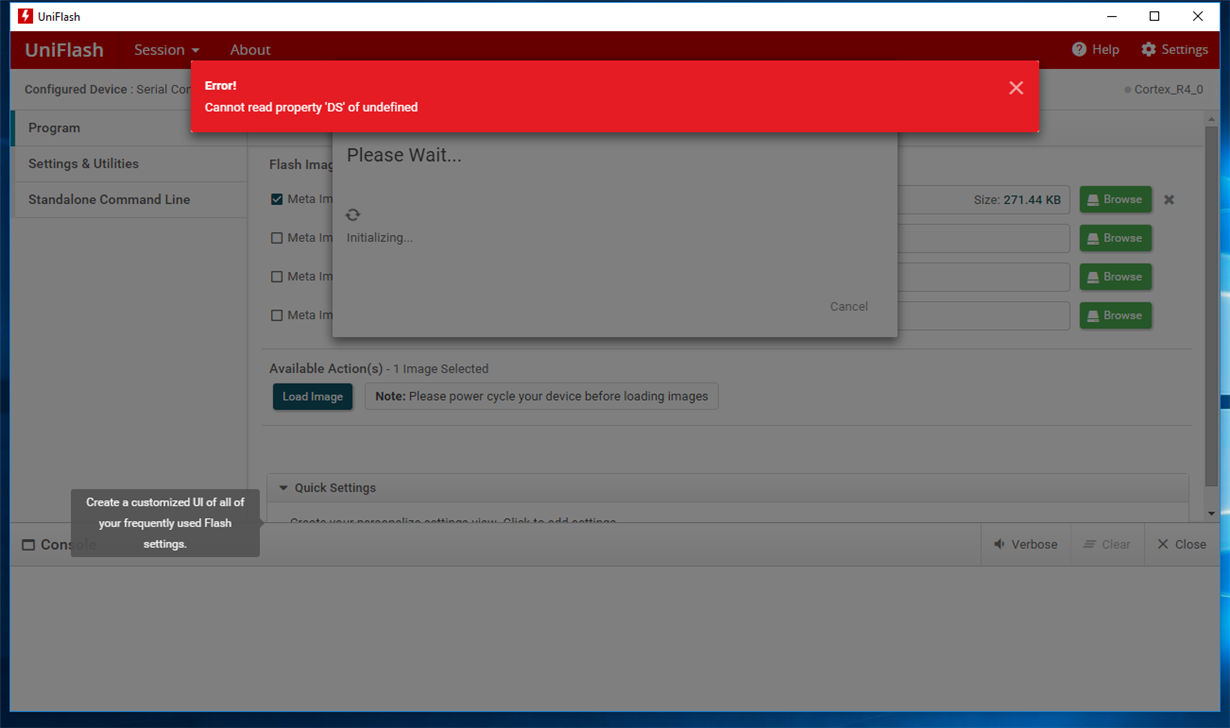Open Settings via the gear icon
Viewport: 1230px width, 728px height.
click(1148, 49)
